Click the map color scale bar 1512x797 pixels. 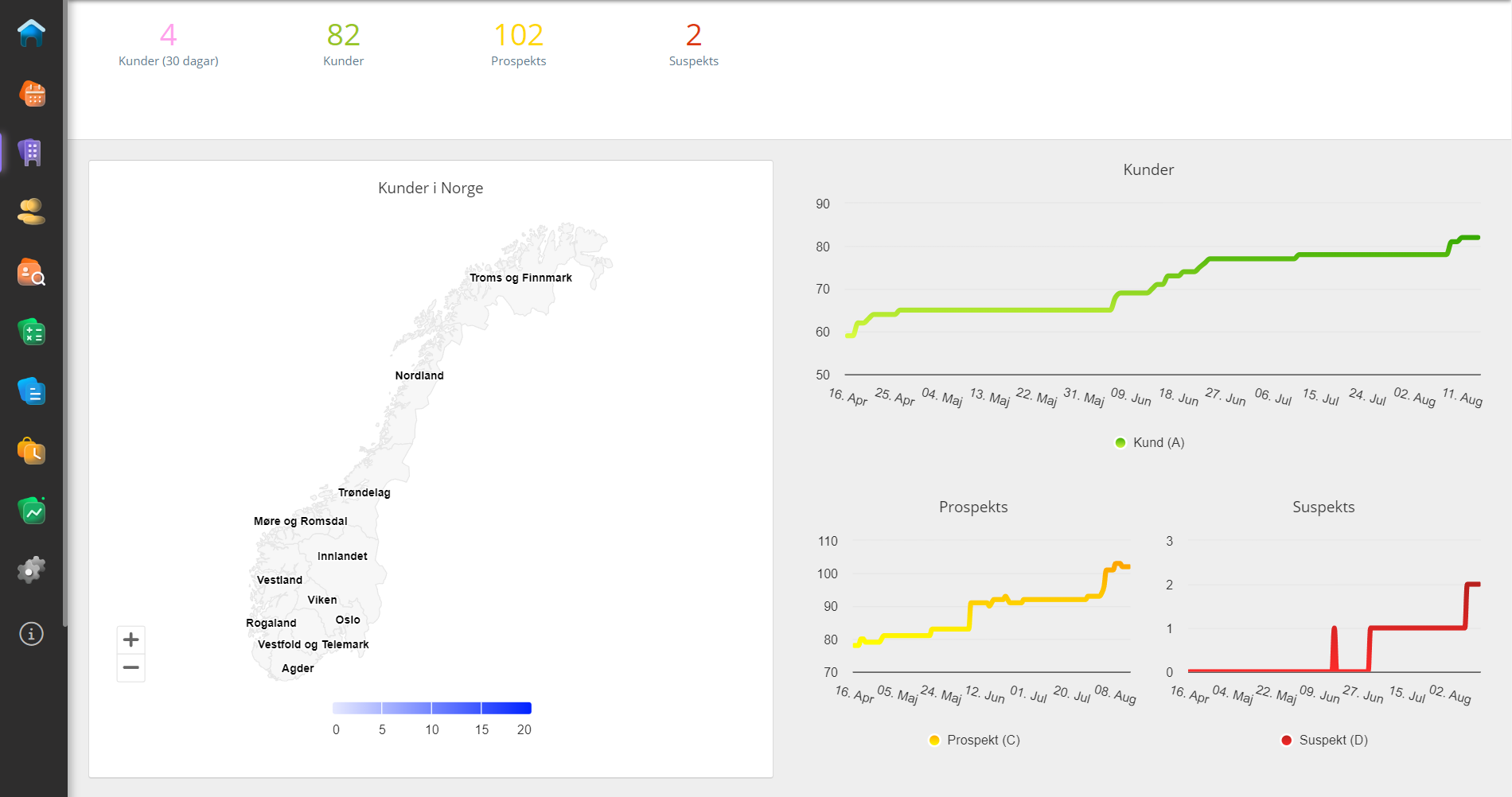click(x=431, y=708)
